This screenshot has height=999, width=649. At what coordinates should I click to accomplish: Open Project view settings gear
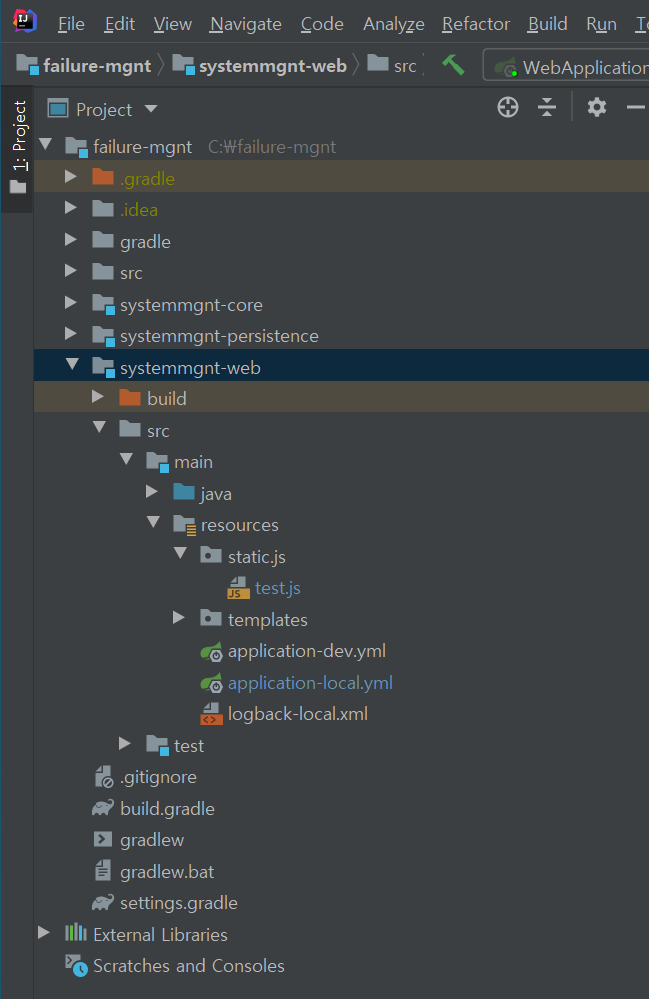tap(596, 107)
